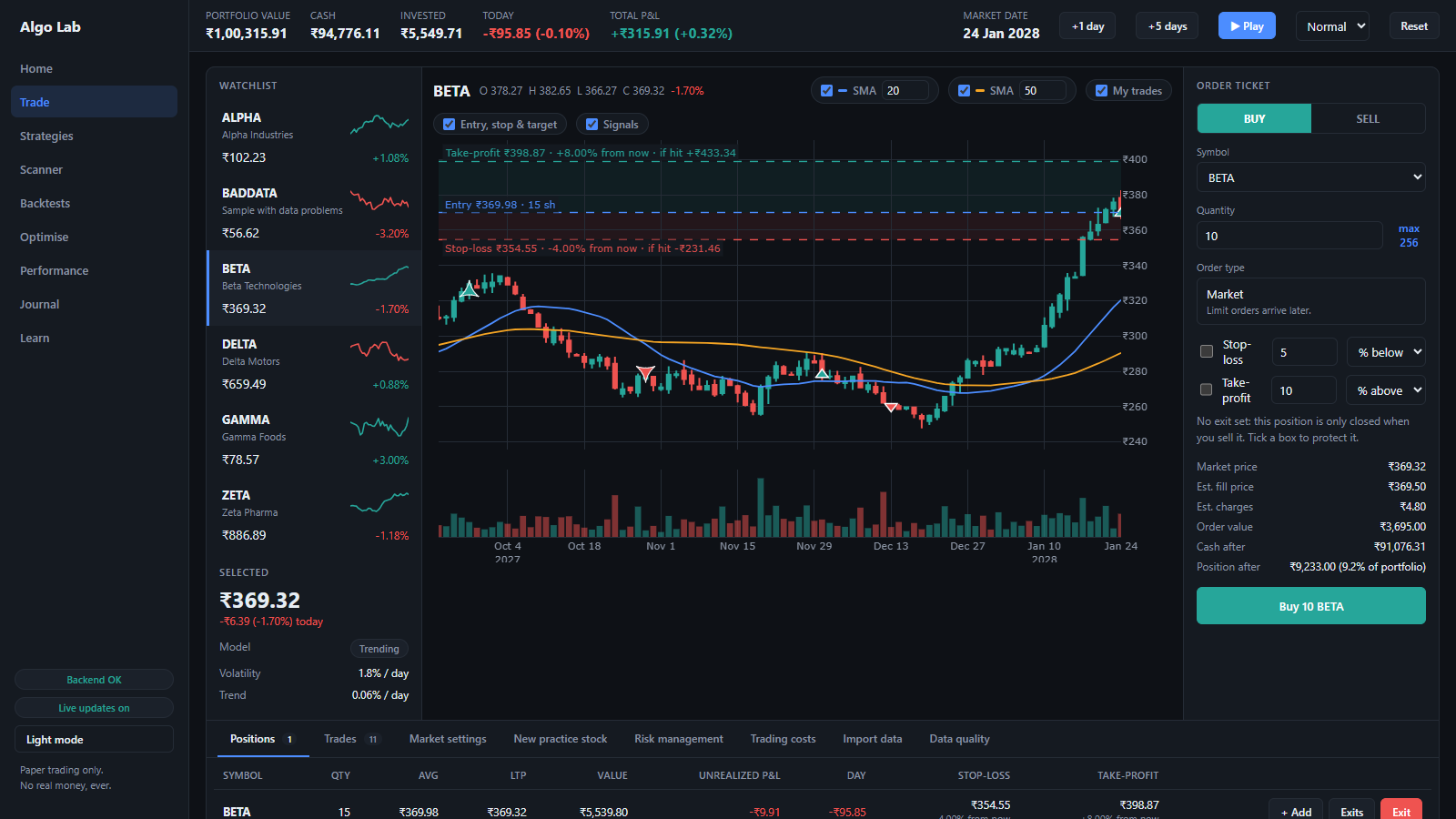Screen dimensions: 1456x819
Task: Click the GAMMA sparkline chart in watchlist
Action: tap(379, 427)
